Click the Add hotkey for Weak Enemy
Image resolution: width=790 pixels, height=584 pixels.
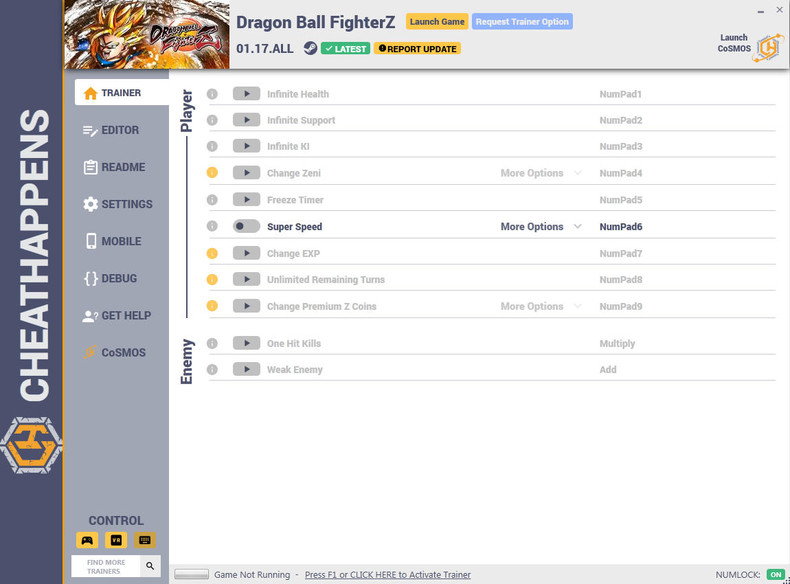(608, 369)
